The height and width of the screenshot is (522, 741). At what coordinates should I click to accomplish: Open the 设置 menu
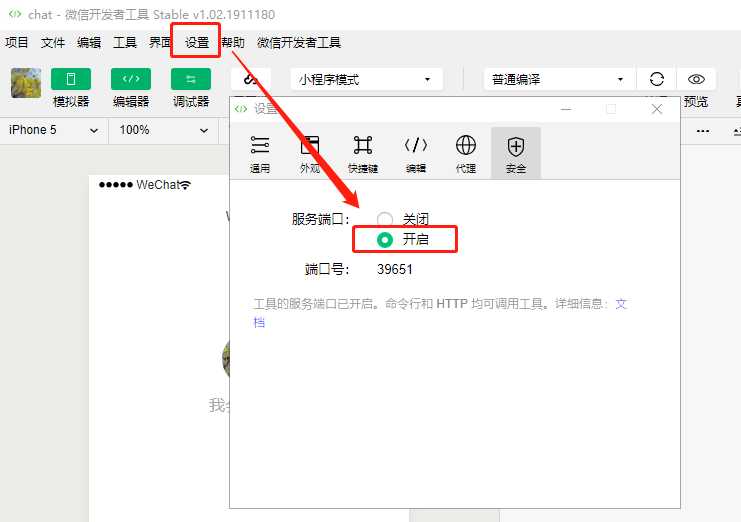[197, 43]
